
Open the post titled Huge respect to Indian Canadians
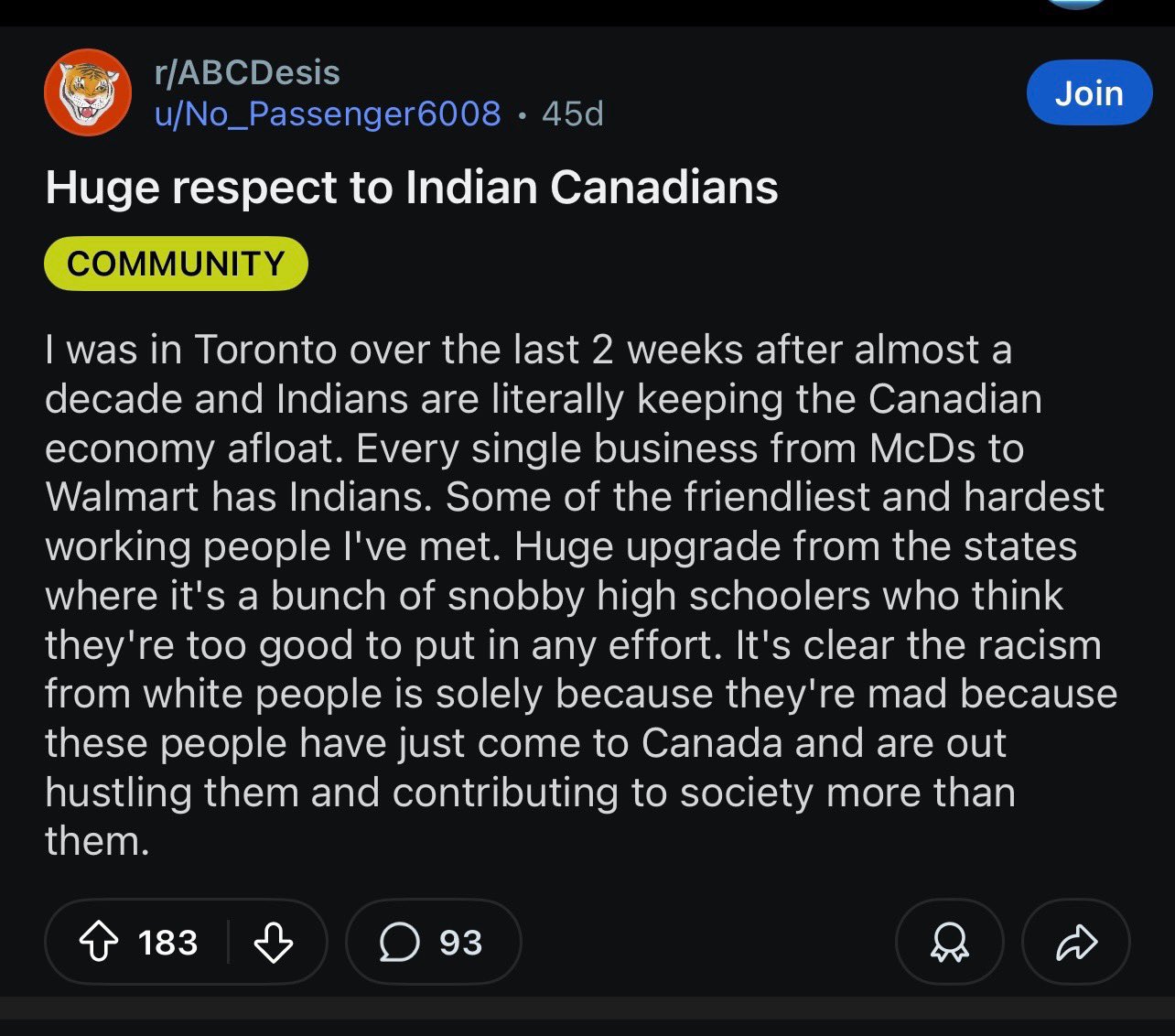point(412,188)
